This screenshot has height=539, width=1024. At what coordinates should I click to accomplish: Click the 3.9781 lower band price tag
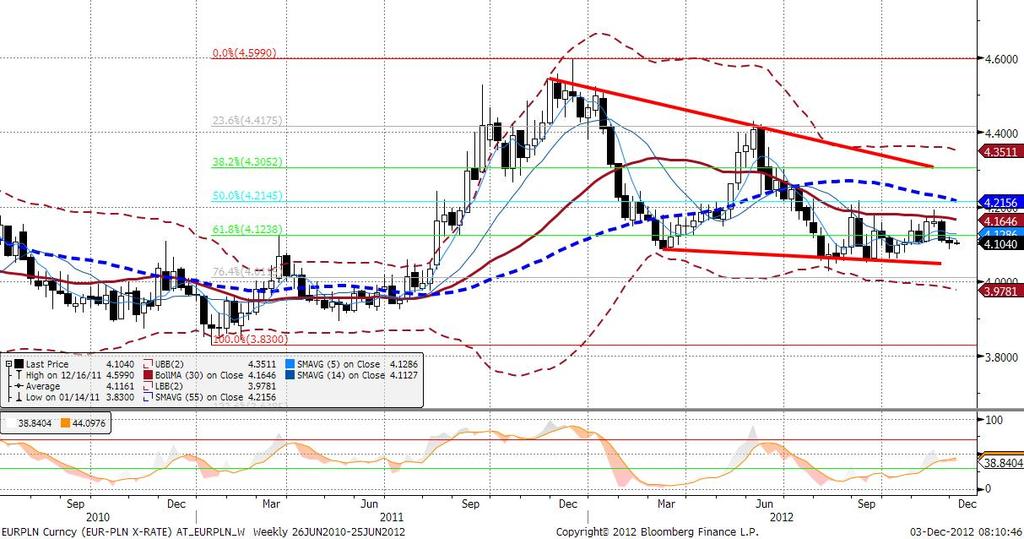(1000, 291)
